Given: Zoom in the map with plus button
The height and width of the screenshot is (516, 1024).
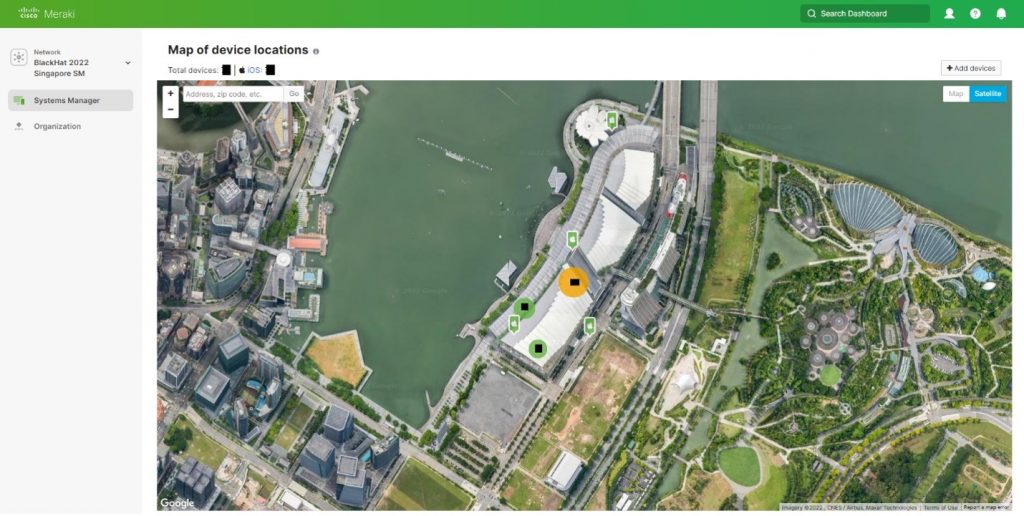Looking at the screenshot, I should pyautogui.click(x=170, y=93).
